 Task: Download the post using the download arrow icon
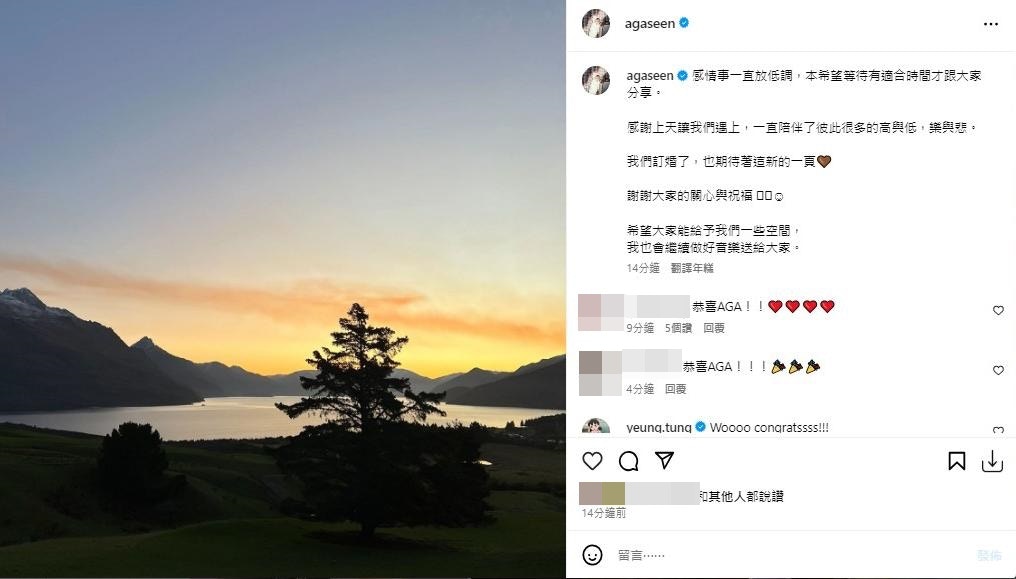click(992, 461)
